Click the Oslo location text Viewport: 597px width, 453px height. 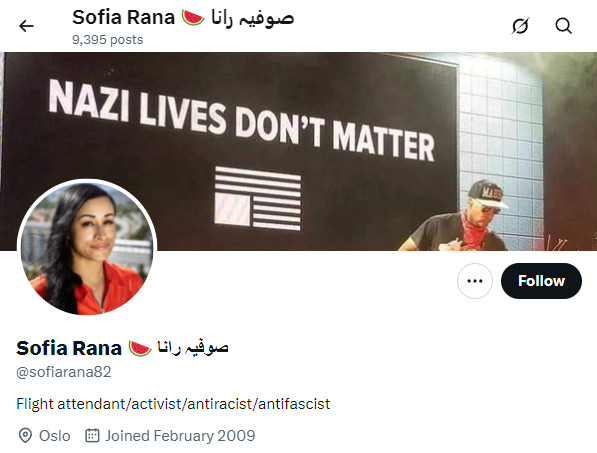55,436
